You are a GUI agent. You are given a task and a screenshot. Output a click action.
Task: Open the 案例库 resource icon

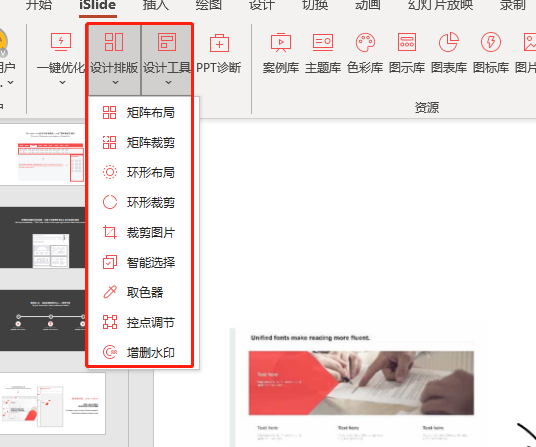(x=281, y=42)
